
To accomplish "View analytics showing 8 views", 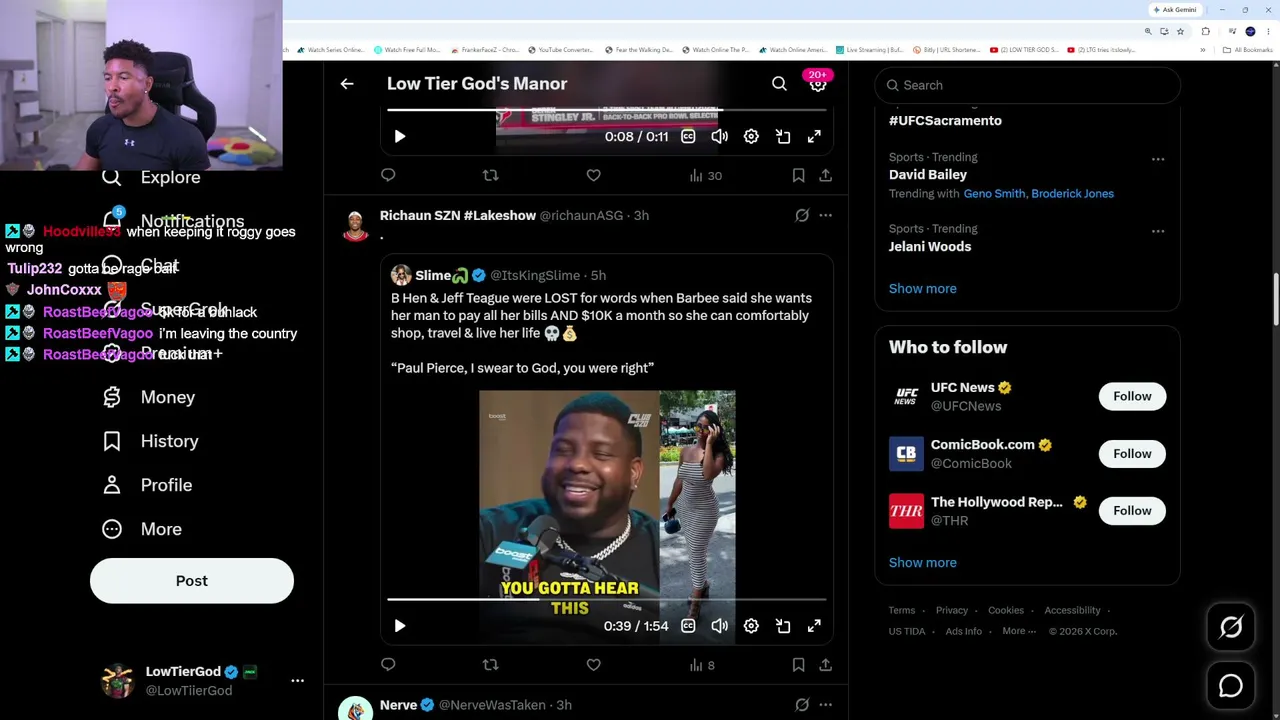I will [x=702, y=665].
